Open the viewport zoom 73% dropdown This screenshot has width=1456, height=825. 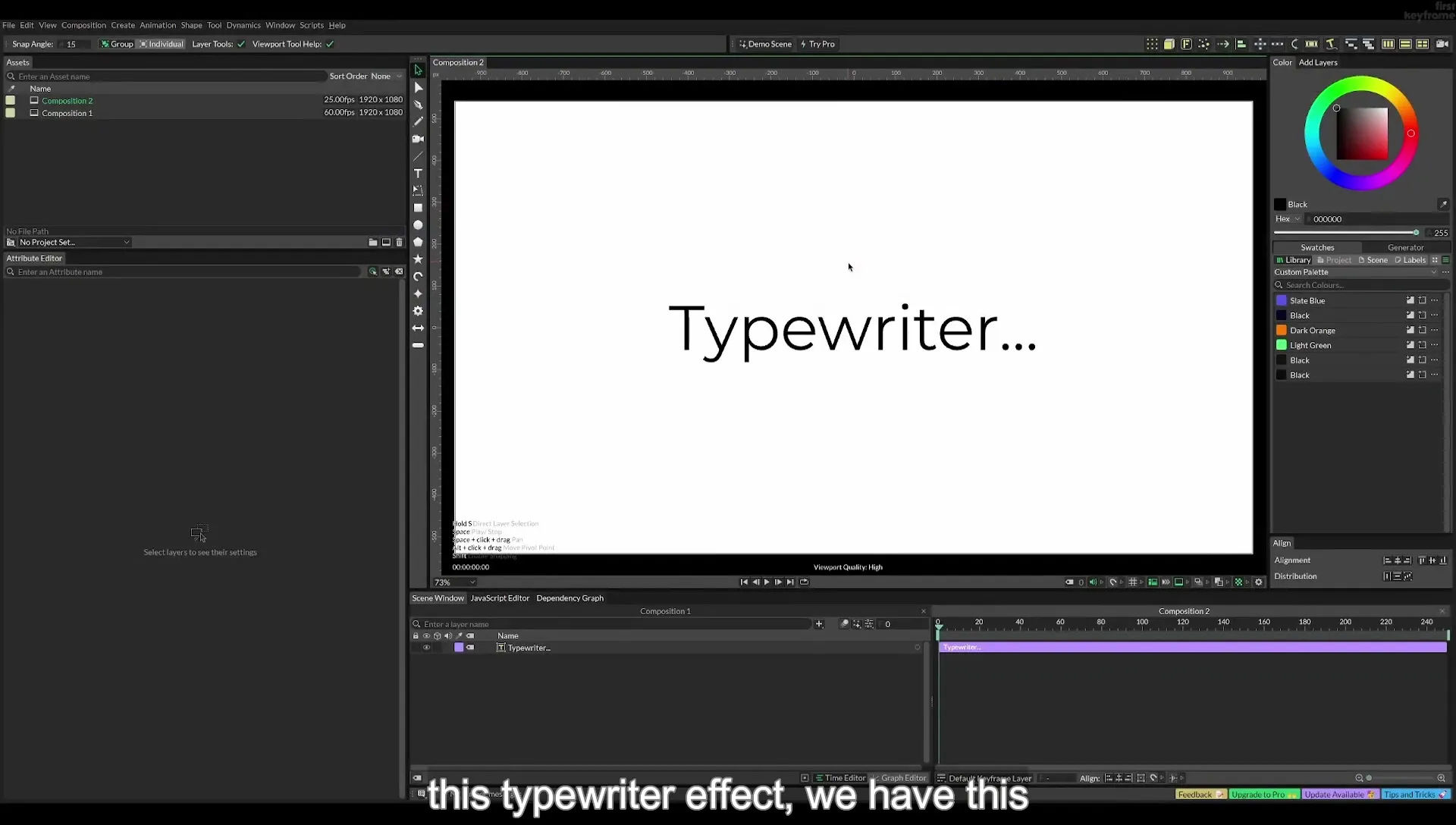point(454,582)
